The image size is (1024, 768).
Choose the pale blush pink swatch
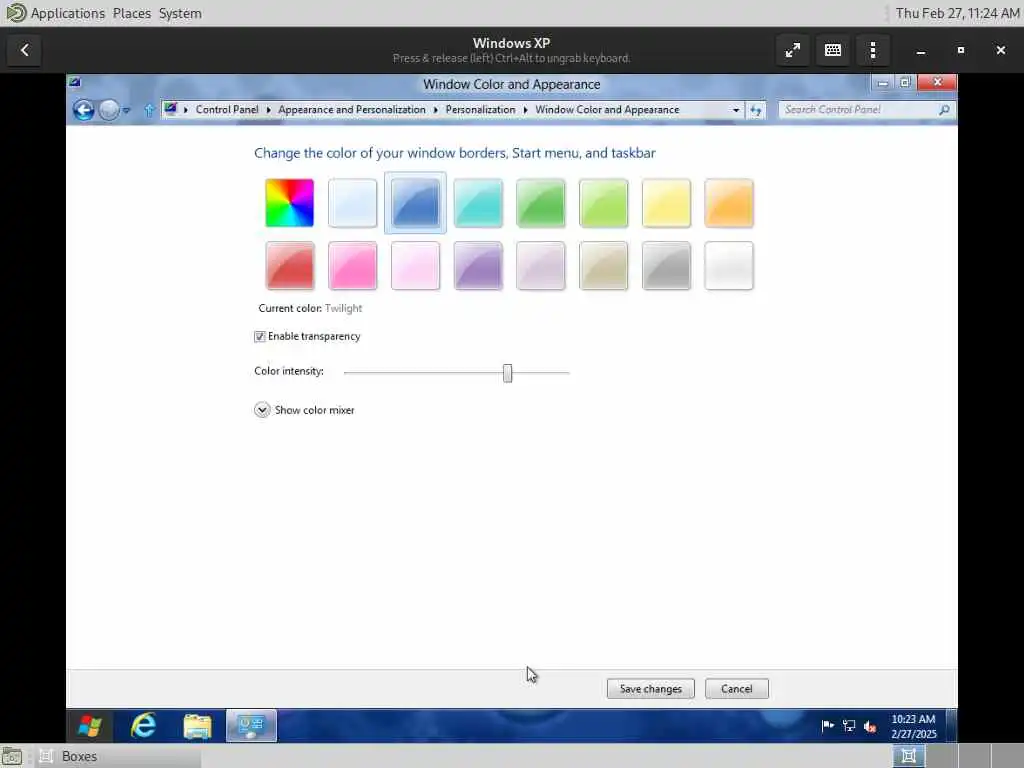pos(415,266)
